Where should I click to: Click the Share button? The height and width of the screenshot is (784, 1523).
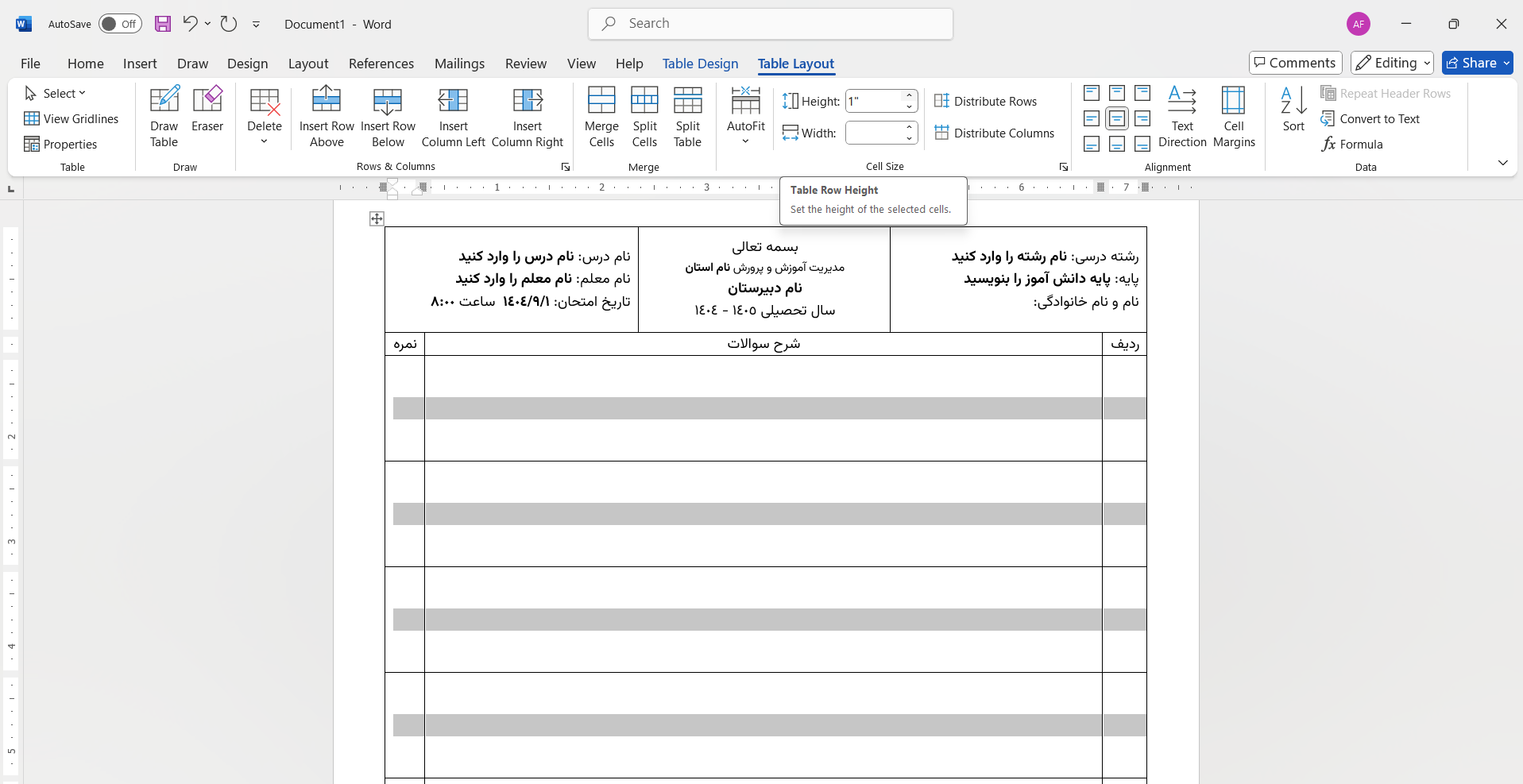click(x=1471, y=63)
